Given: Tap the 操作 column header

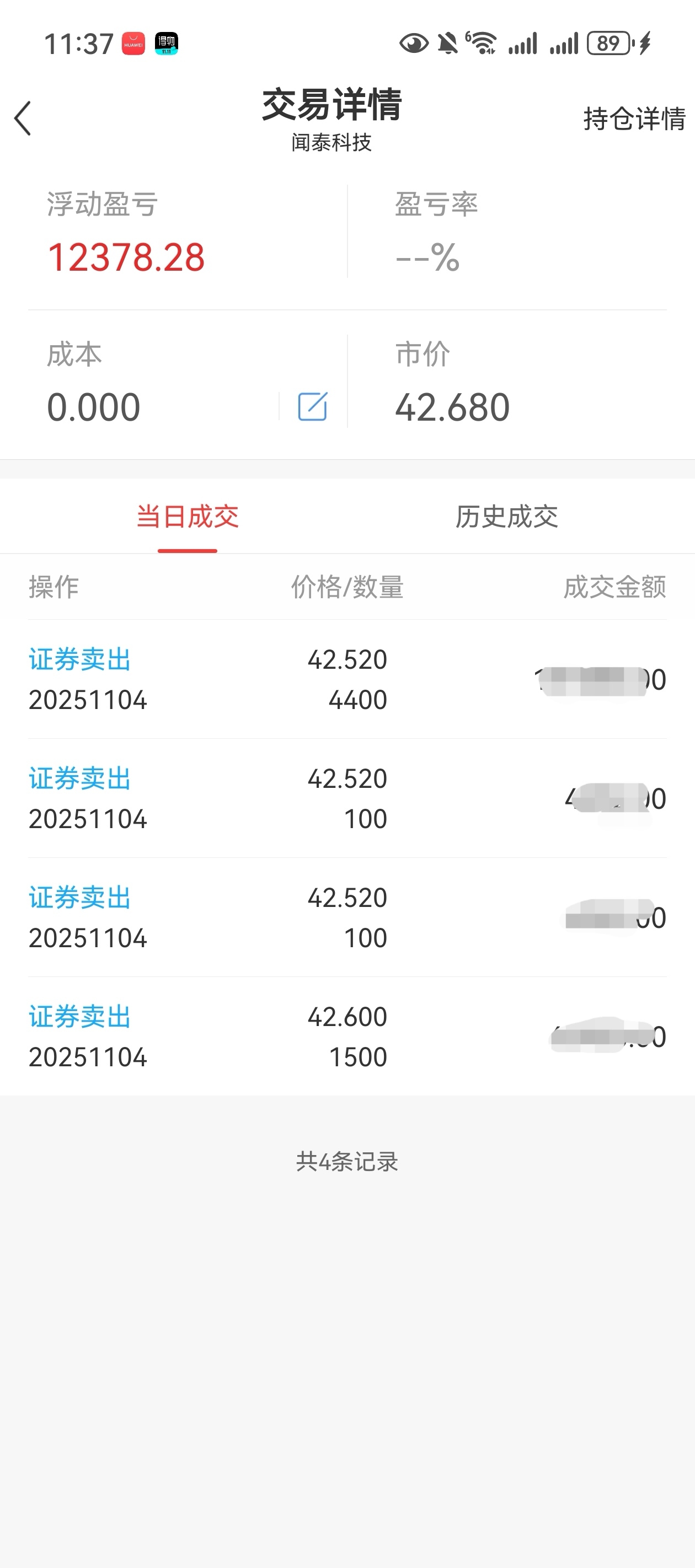Looking at the screenshot, I should click(54, 587).
